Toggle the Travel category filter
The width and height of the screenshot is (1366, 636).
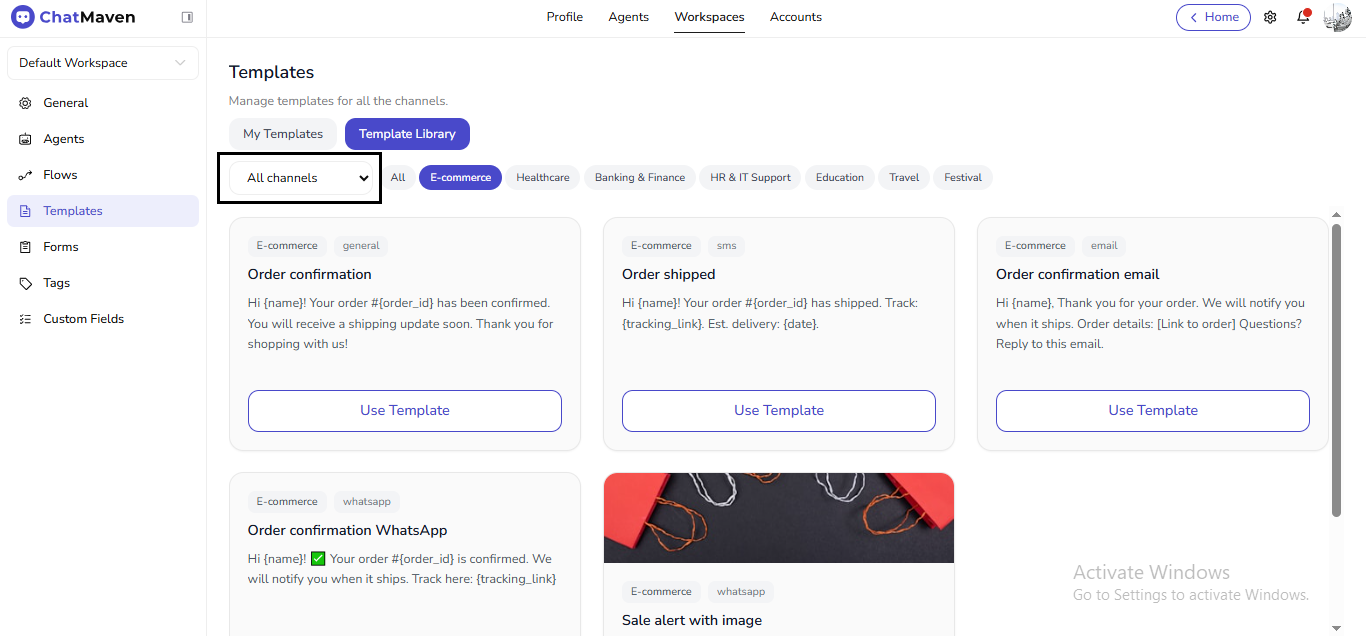(x=903, y=177)
